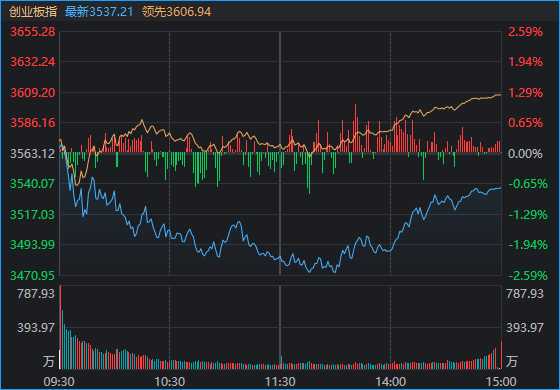Screen dimensions: 560x390
Task: Select the latest value 最新3537.21
Action: coord(99,12)
